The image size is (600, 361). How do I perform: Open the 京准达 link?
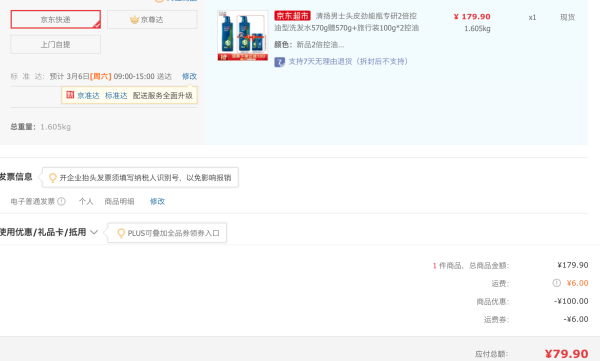tap(88, 96)
